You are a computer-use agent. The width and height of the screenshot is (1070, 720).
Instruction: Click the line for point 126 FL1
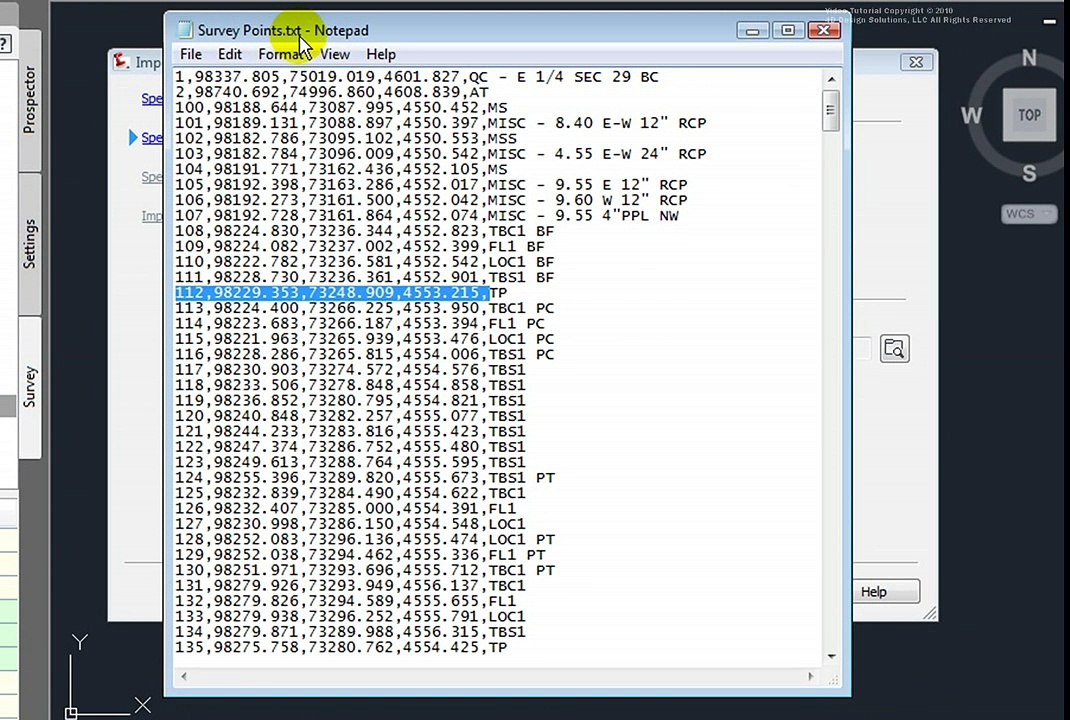(345, 509)
